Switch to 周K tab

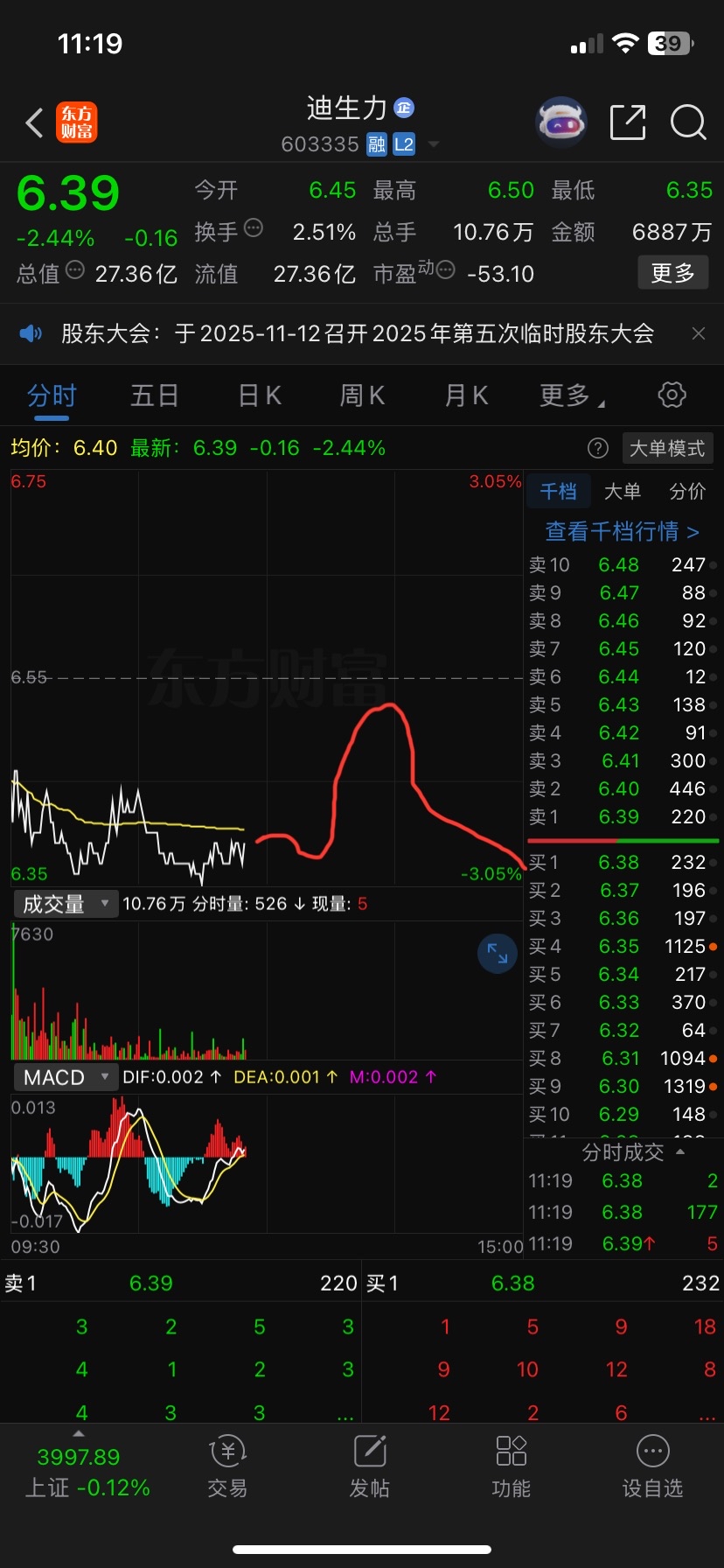pyautogui.click(x=363, y=395)
